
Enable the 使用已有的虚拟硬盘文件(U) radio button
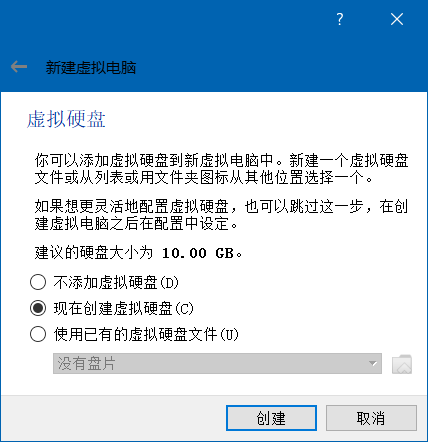point(38,334)
